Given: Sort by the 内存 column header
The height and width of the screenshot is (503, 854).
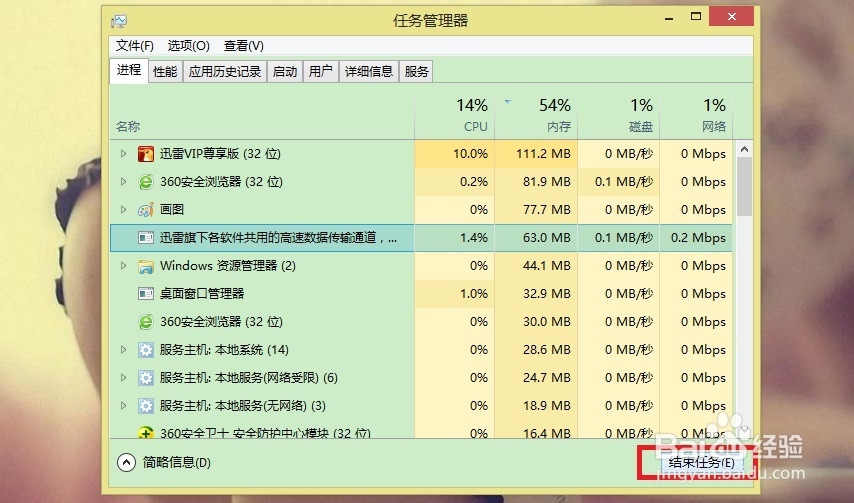Looking at the screenshot, I should (x=536, y=117).
